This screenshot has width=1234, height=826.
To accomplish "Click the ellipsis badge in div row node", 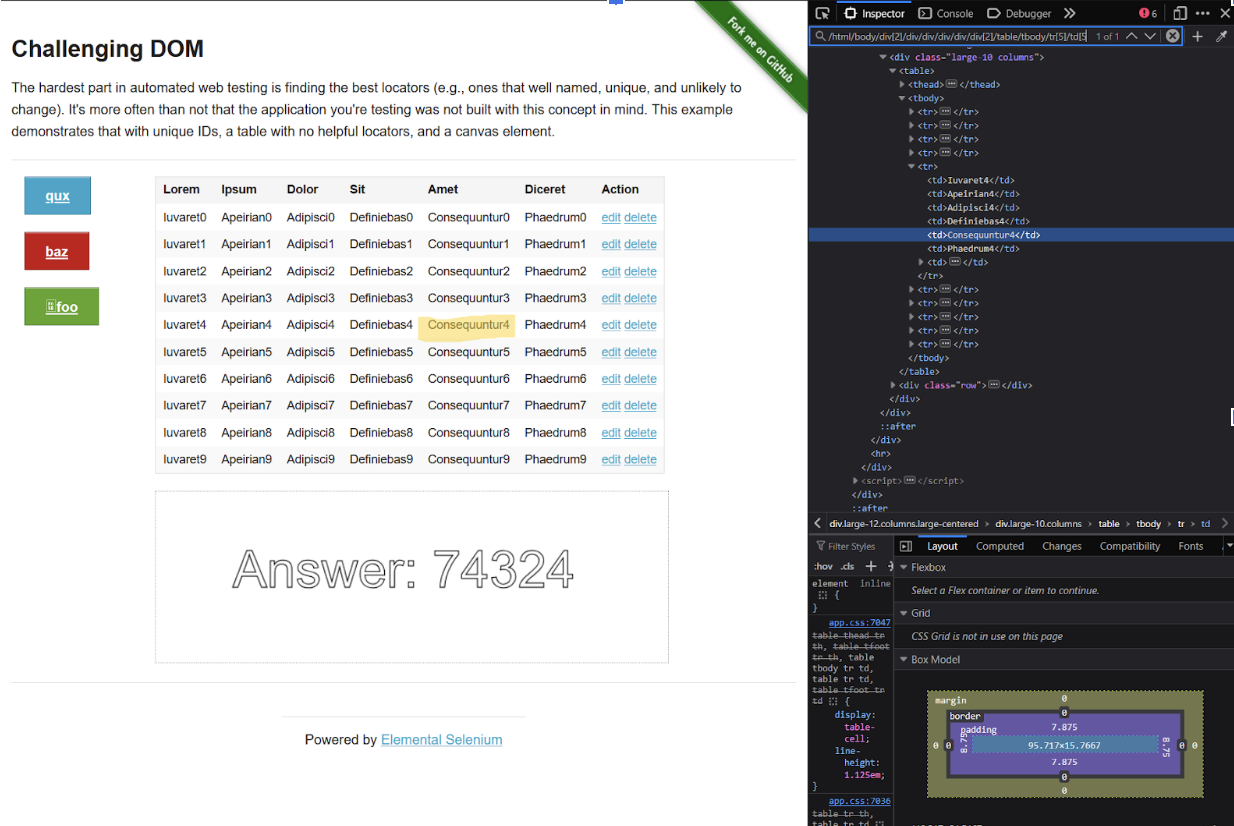I will pyautogui.click(x=993, y=385).
